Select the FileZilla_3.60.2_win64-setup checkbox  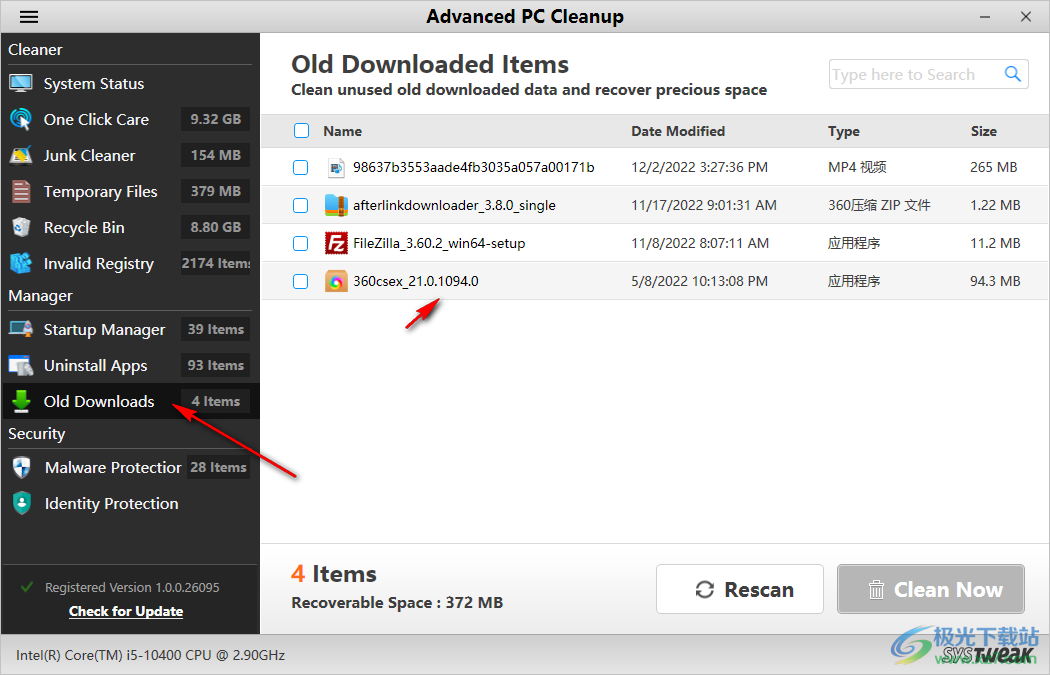click(x=301, y=243)
